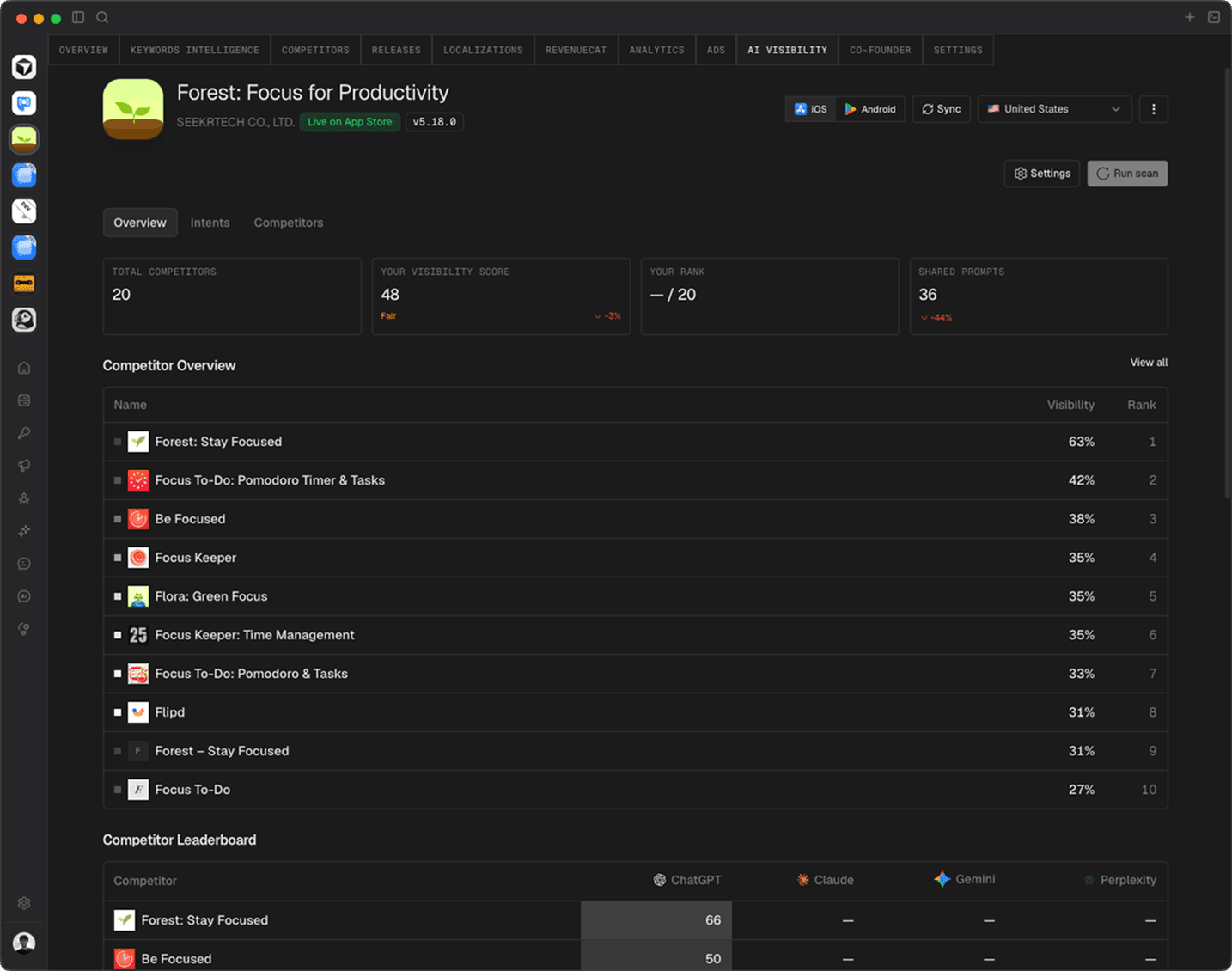This screenshot has height=971, width=1232.
Task: Click the Total Competitors card
Action: 232,296
